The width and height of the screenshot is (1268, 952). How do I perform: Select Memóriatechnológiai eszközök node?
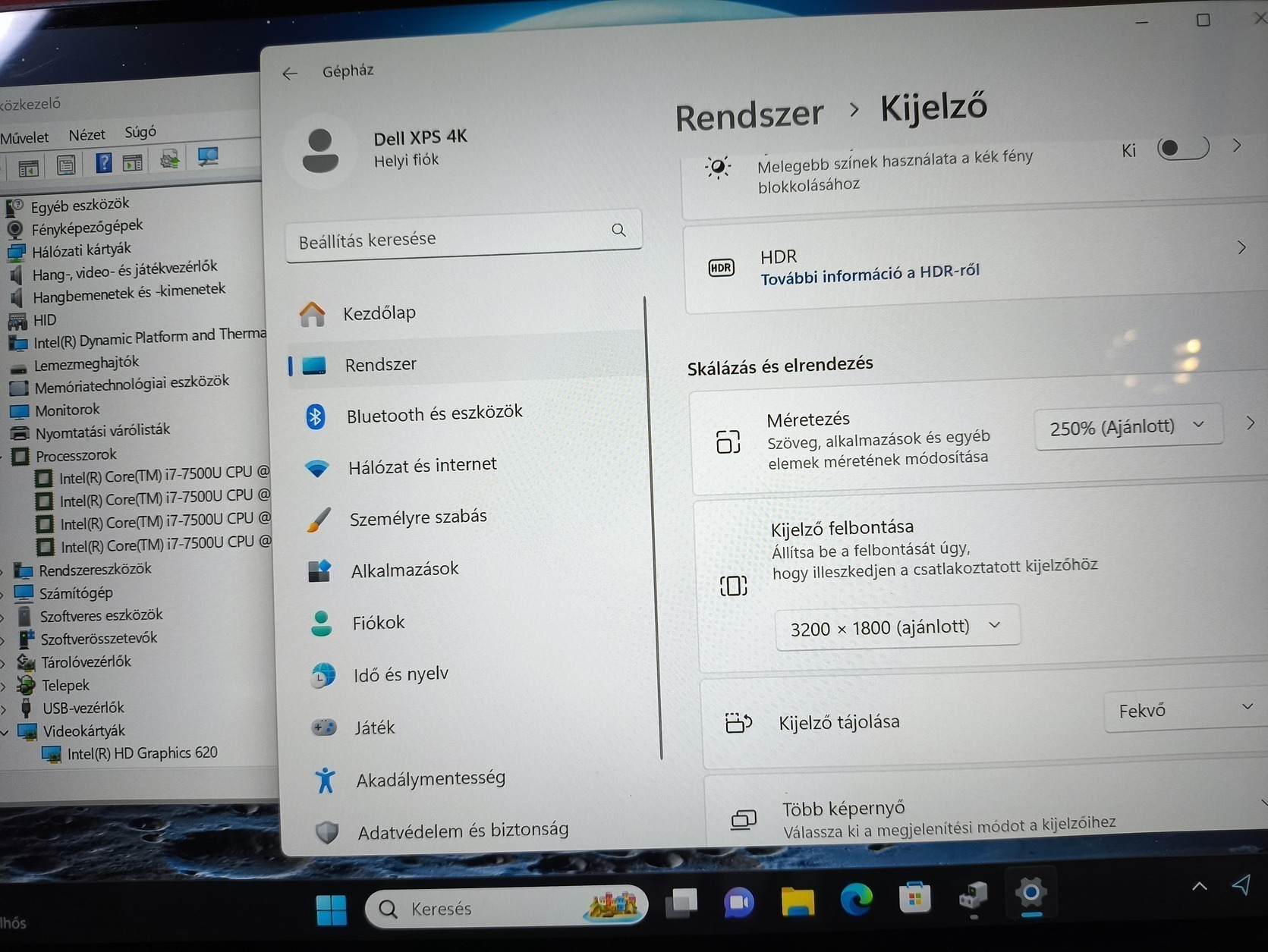(131, 384)
